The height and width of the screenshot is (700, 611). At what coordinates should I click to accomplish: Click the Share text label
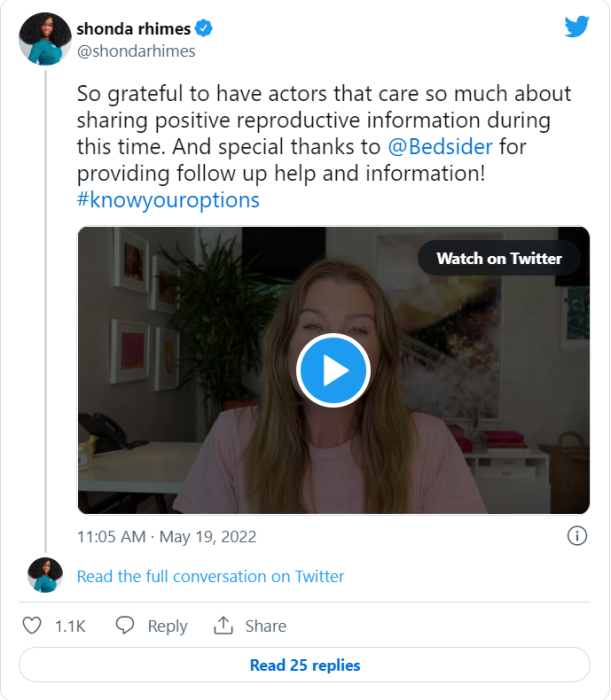(265, 626)
